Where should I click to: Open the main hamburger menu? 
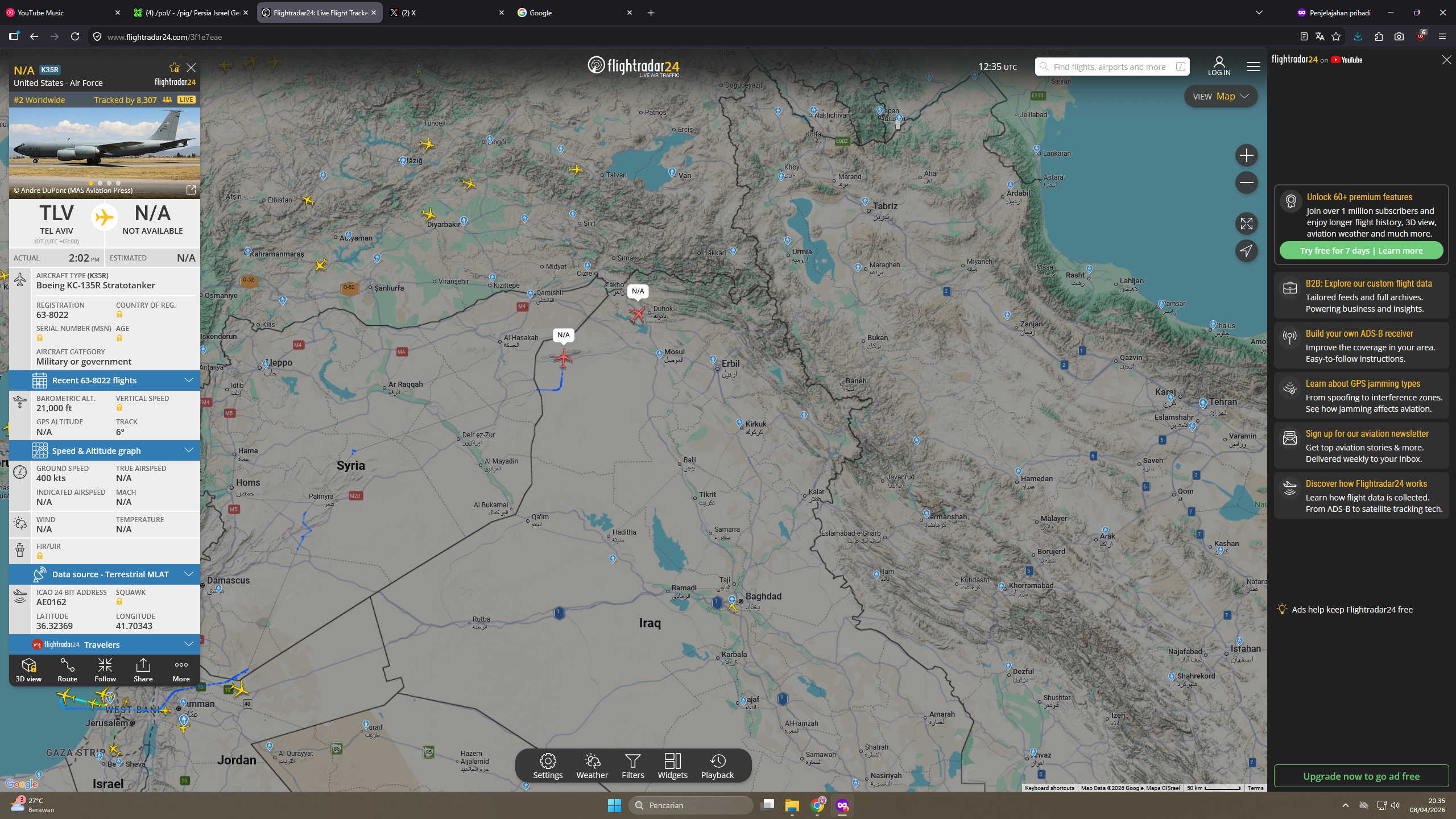tap(1253, 67)
